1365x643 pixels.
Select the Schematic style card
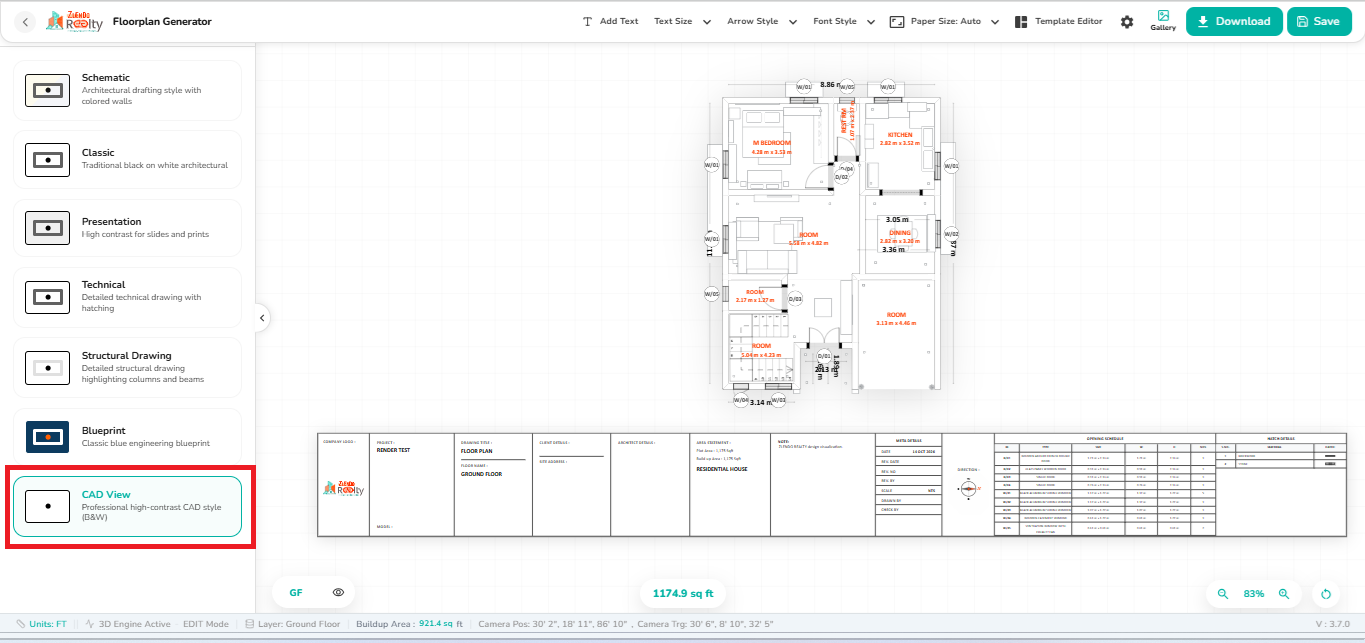127,90
